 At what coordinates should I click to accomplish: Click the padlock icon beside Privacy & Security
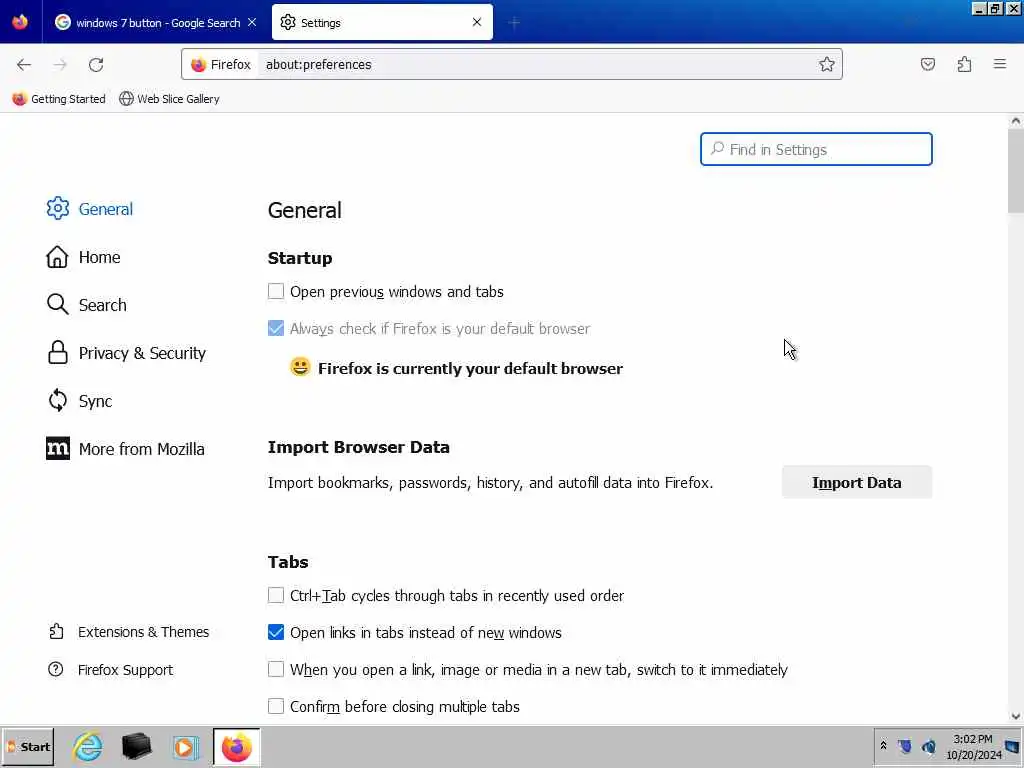57,352
